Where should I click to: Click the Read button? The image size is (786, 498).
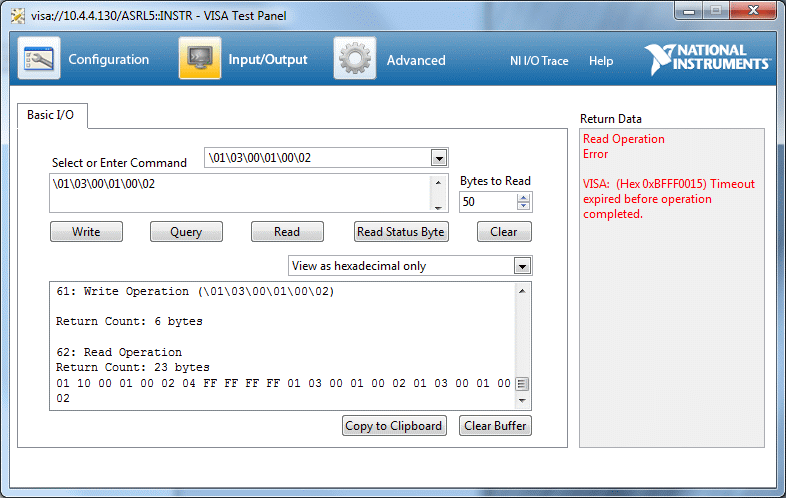click(287, 232)
